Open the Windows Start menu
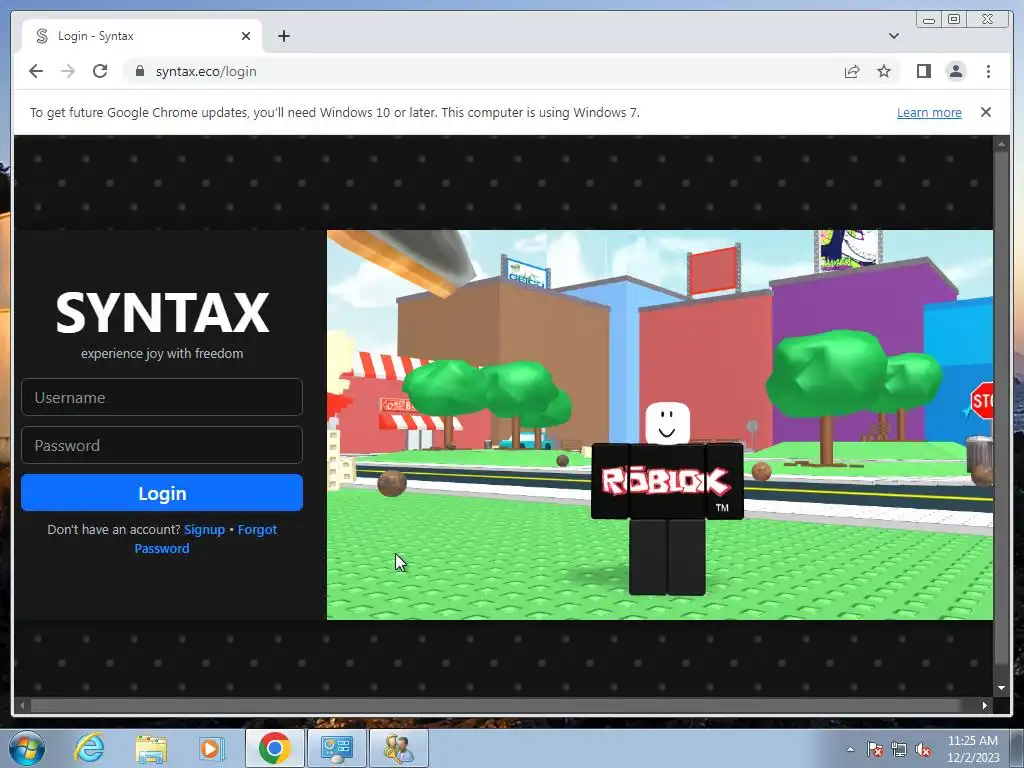 27,748
